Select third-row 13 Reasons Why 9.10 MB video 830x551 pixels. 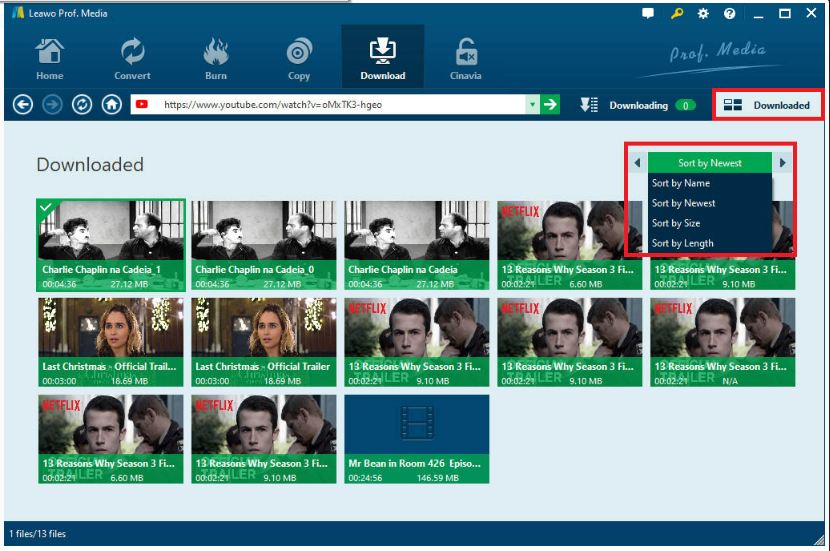point(264,439)
